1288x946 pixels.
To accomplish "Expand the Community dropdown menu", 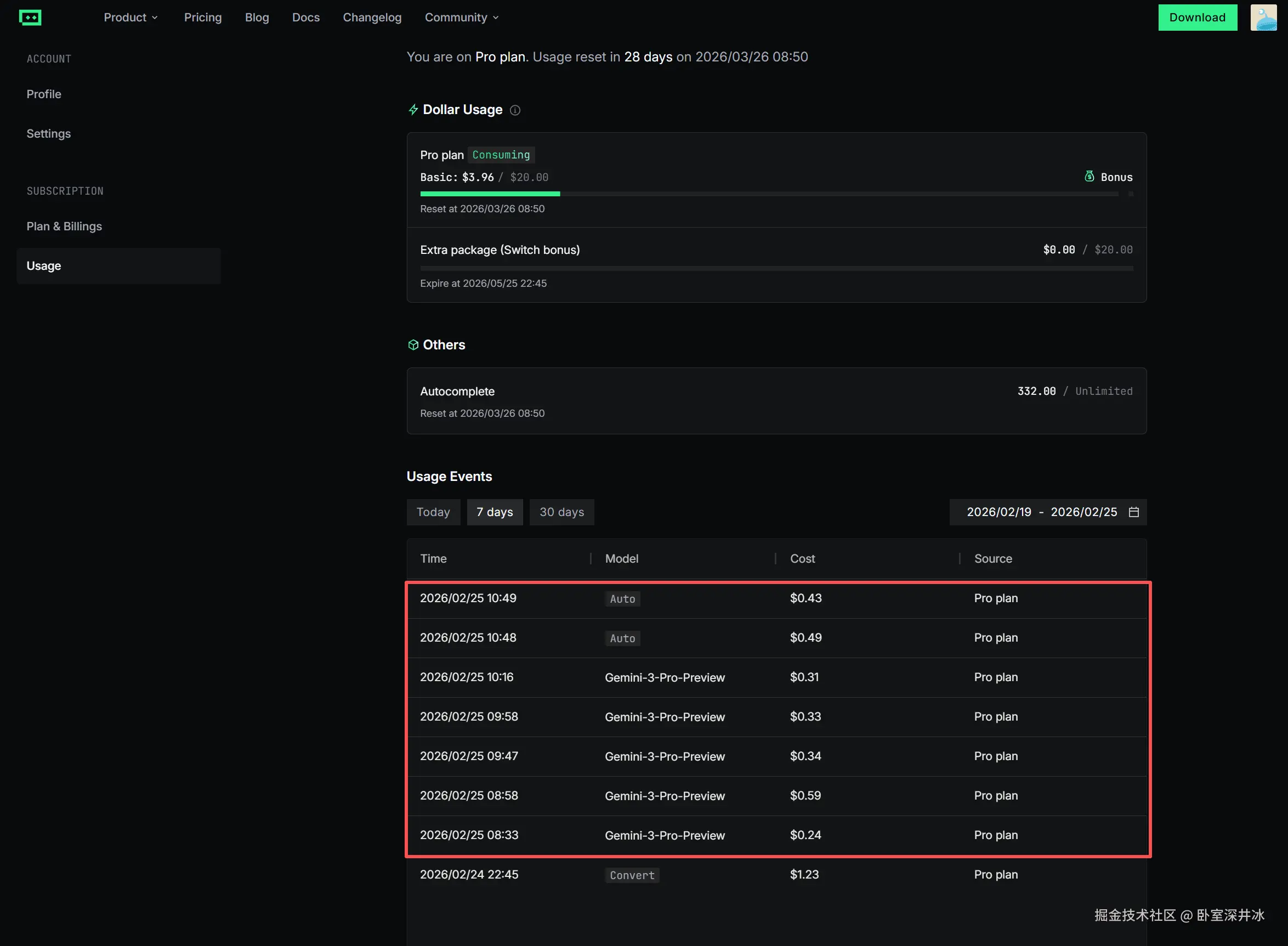I will click(461, 18).
